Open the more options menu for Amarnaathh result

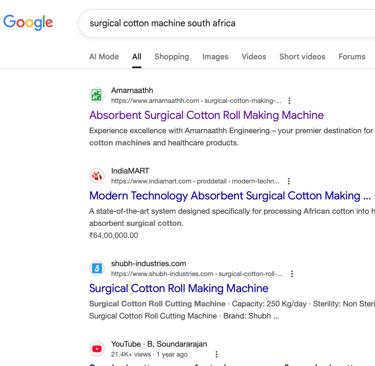[x=289, y=100]
